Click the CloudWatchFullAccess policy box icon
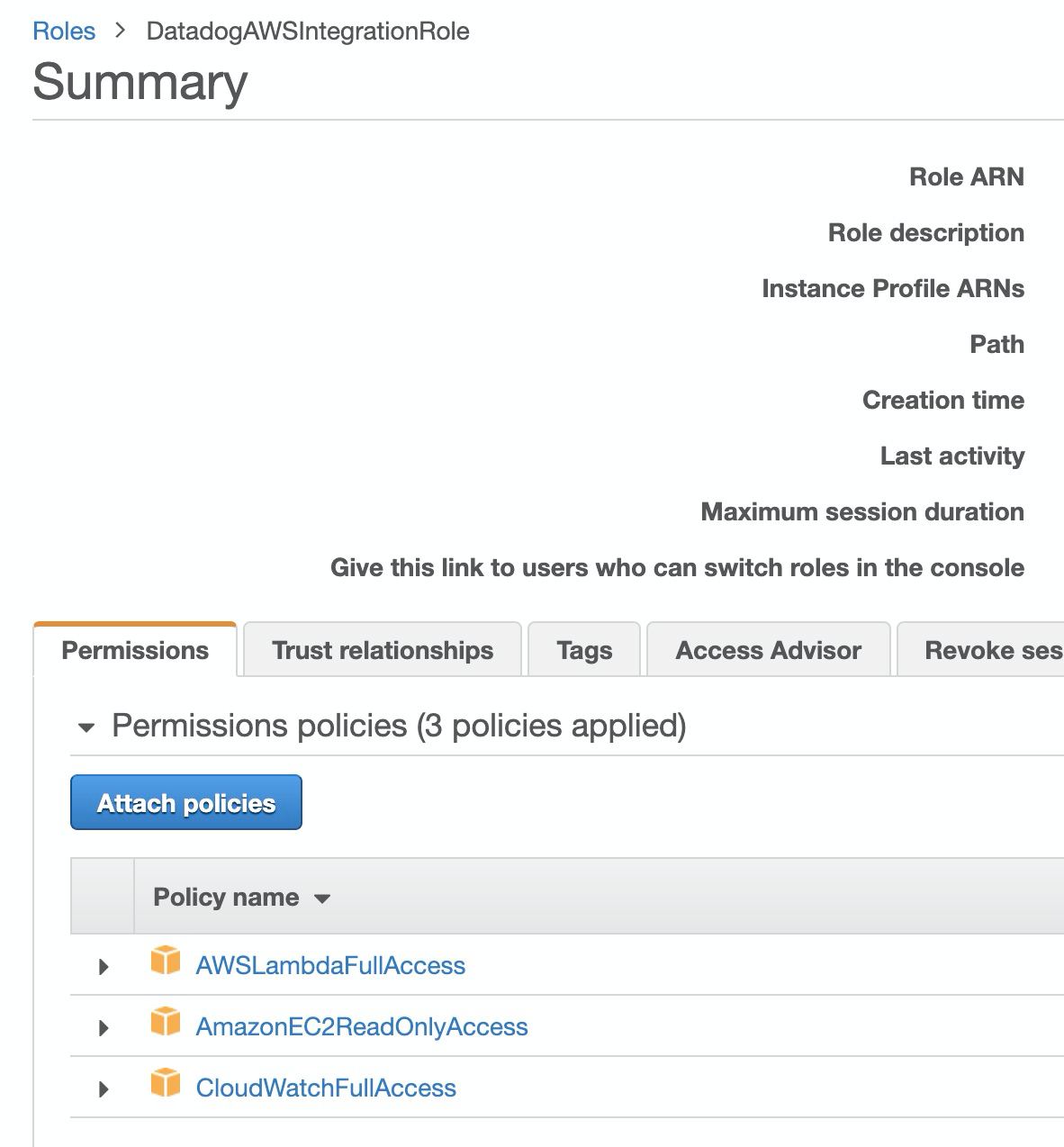 click(x=166, y=1083)
